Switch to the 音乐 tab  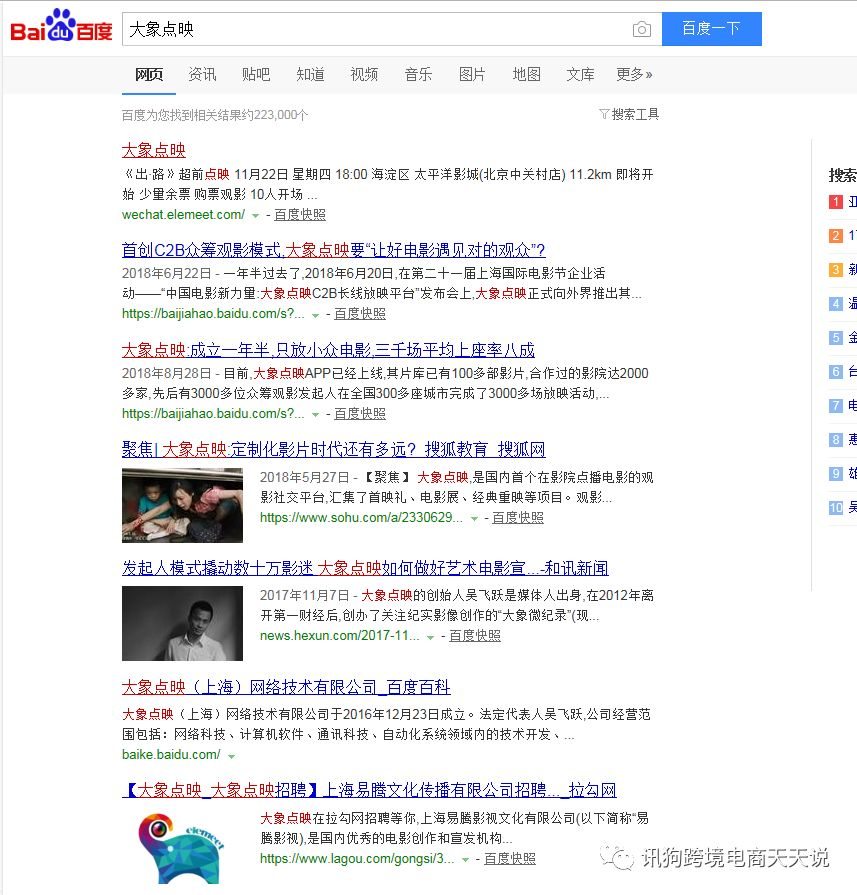[418, 74]
